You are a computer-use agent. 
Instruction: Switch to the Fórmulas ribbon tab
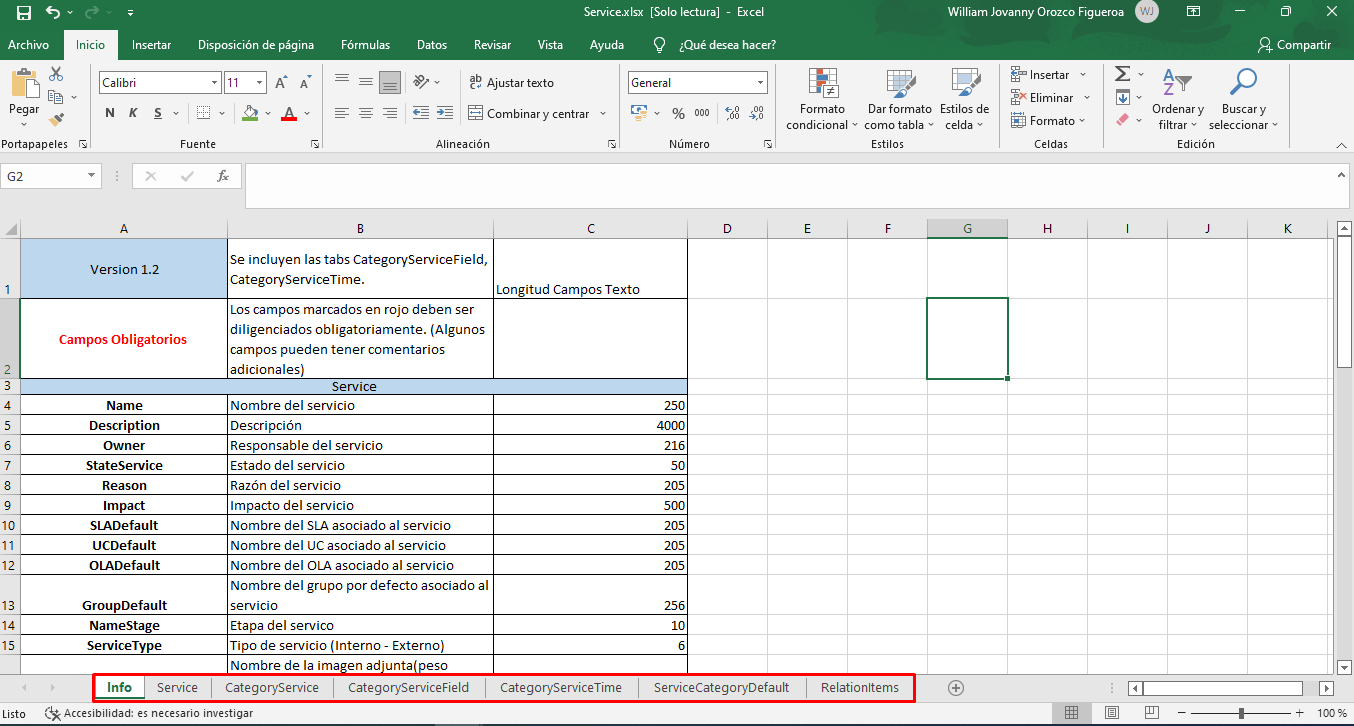(x=365, y=45)
